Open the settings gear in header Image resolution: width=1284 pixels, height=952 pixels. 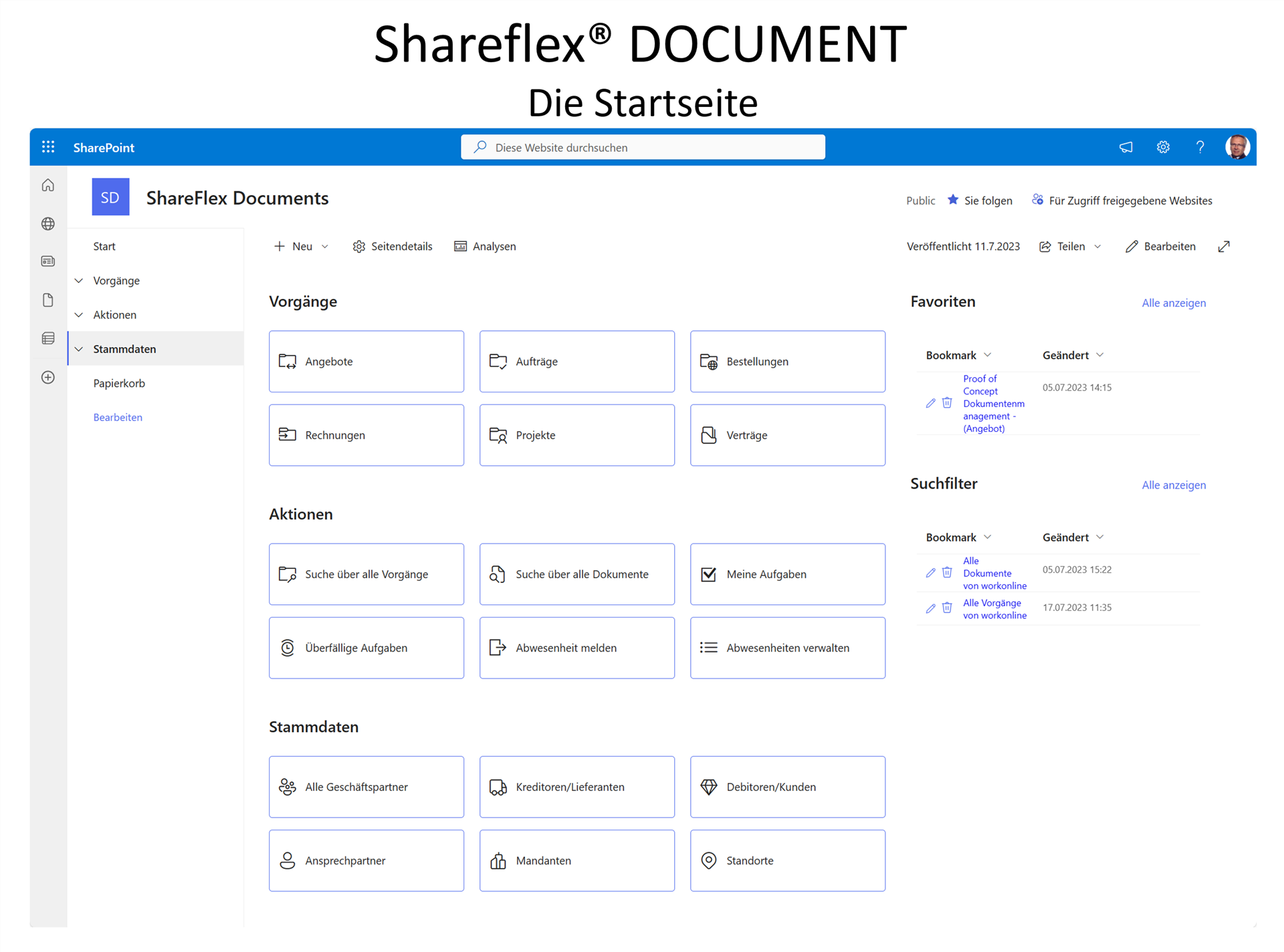(1163, 147)
